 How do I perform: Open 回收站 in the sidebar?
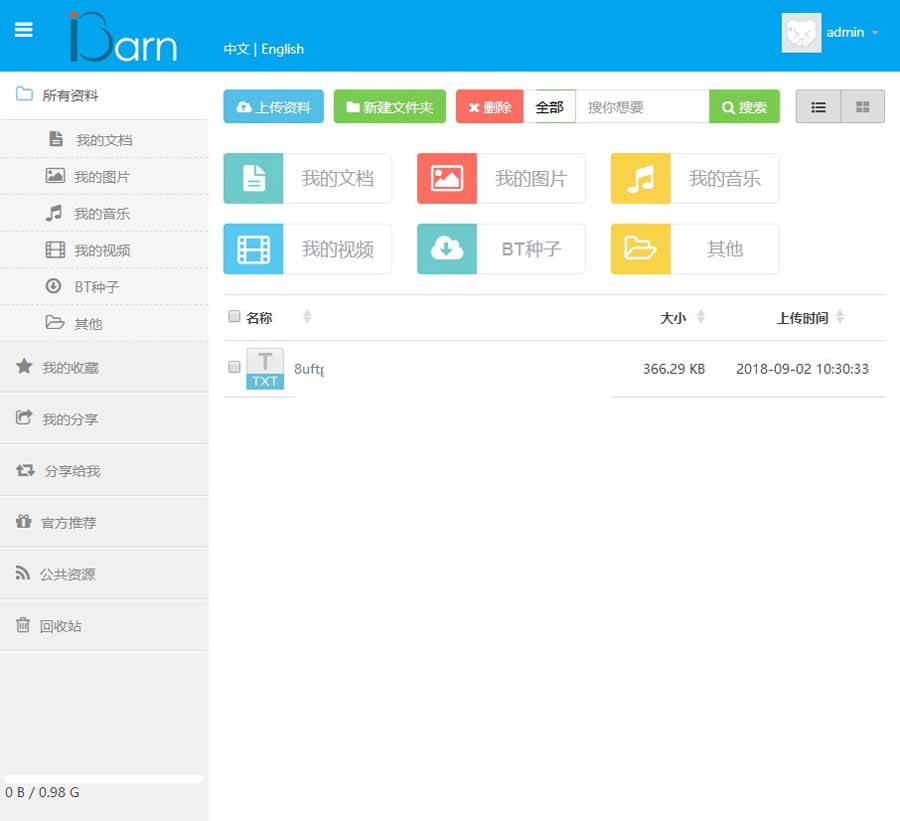(x=61, y=626)
